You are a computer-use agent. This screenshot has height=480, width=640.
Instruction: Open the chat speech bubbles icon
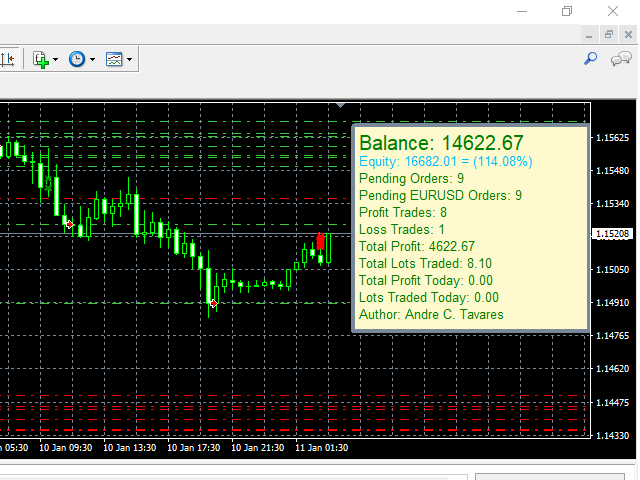point(621,59)
